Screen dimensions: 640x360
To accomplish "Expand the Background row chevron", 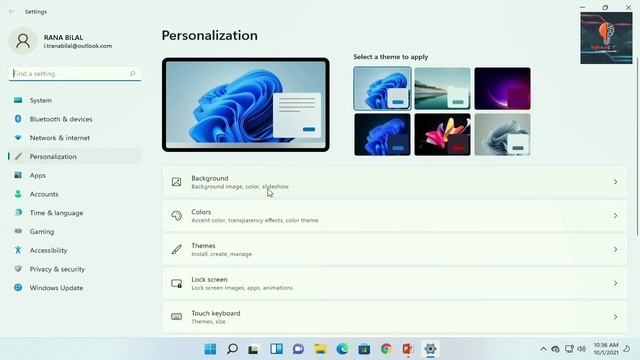I will click(x=616, y=182).
